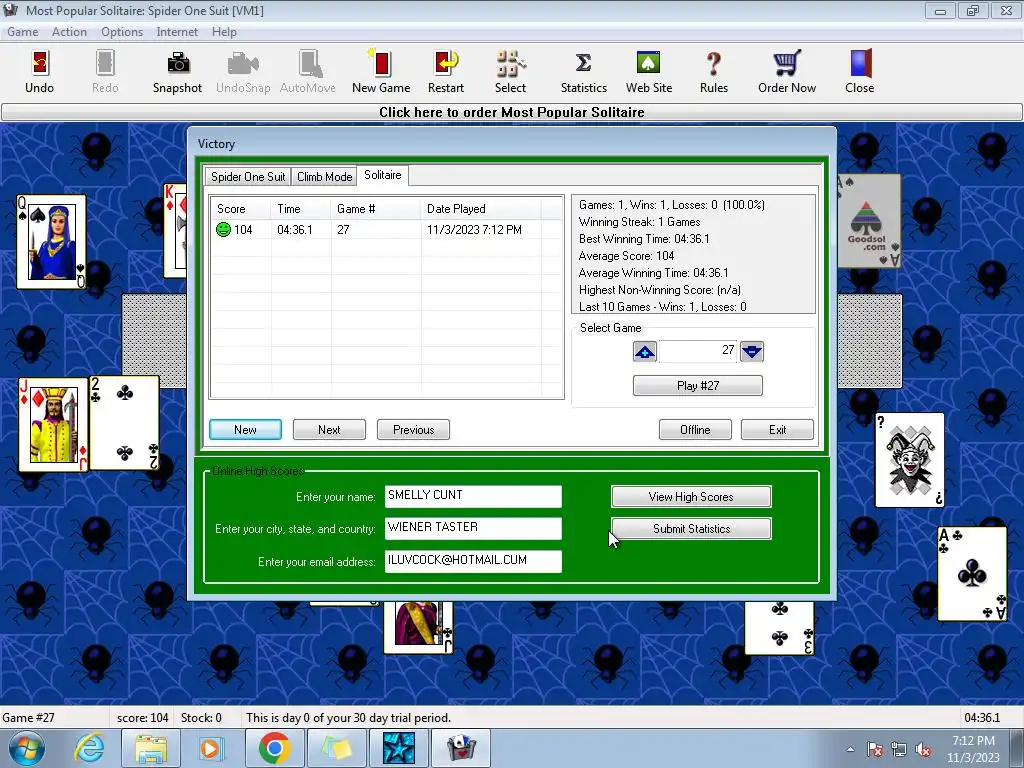Image resolution: width=1024 pixels, height=768 pixels.
Task: Open Sticky Notes from the taskbar
Action: tap(336, 748)
